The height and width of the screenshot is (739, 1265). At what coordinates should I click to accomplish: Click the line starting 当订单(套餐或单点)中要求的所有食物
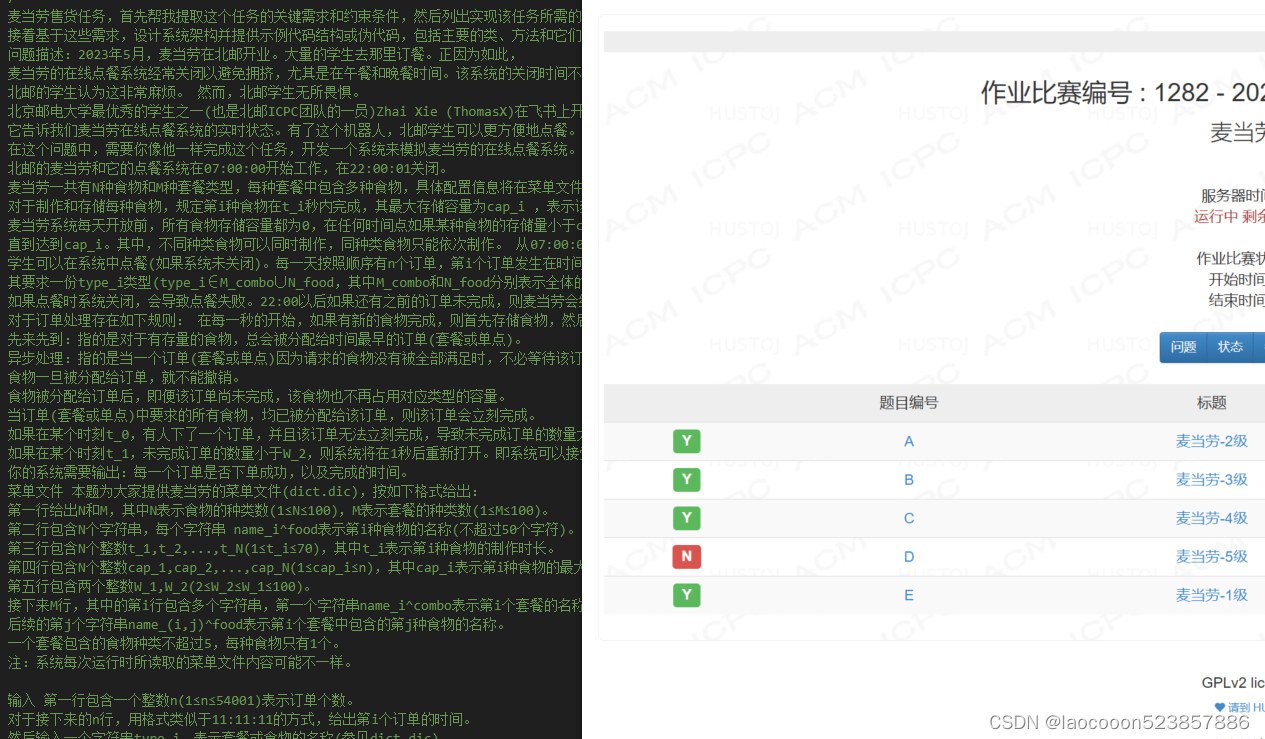(272, 415)
